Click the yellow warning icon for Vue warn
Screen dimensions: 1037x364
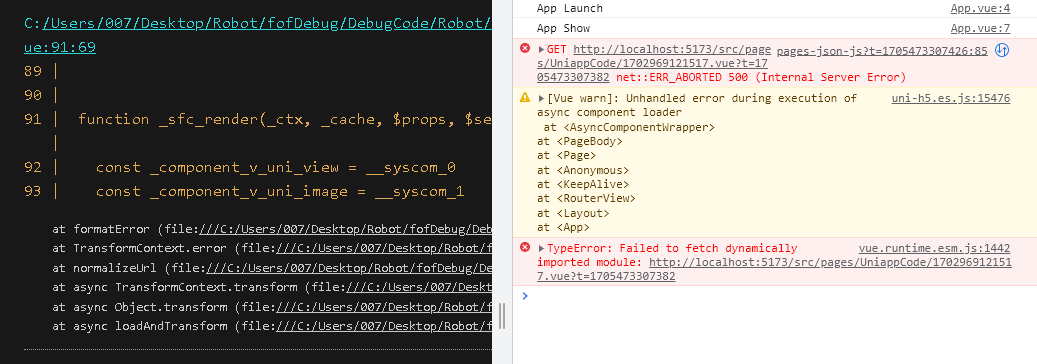pyautogui.click(x=525, y=97)
